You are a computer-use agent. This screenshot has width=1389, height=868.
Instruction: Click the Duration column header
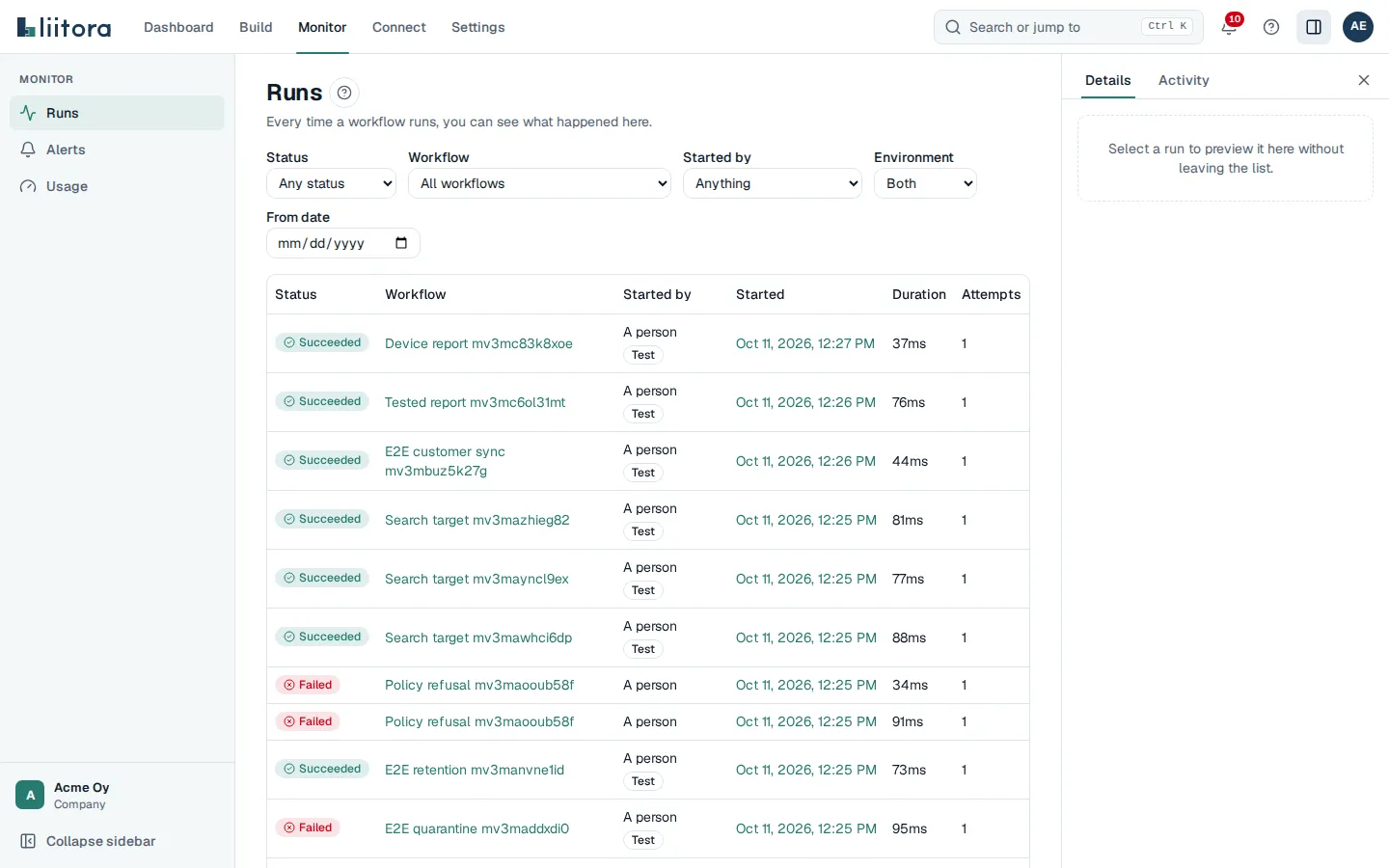coord(919,294)
